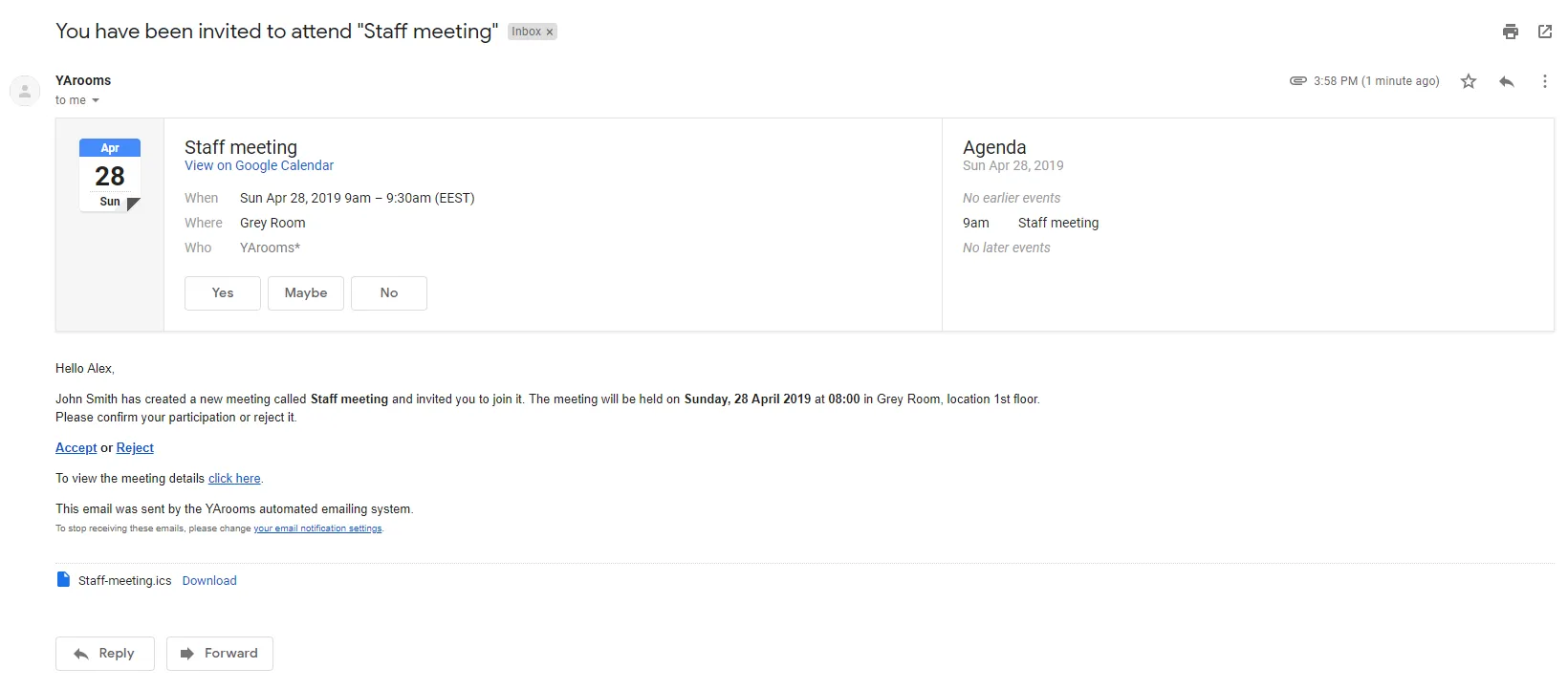
Task: Click 'click here' to view meeting details
Action: (234, 478)
